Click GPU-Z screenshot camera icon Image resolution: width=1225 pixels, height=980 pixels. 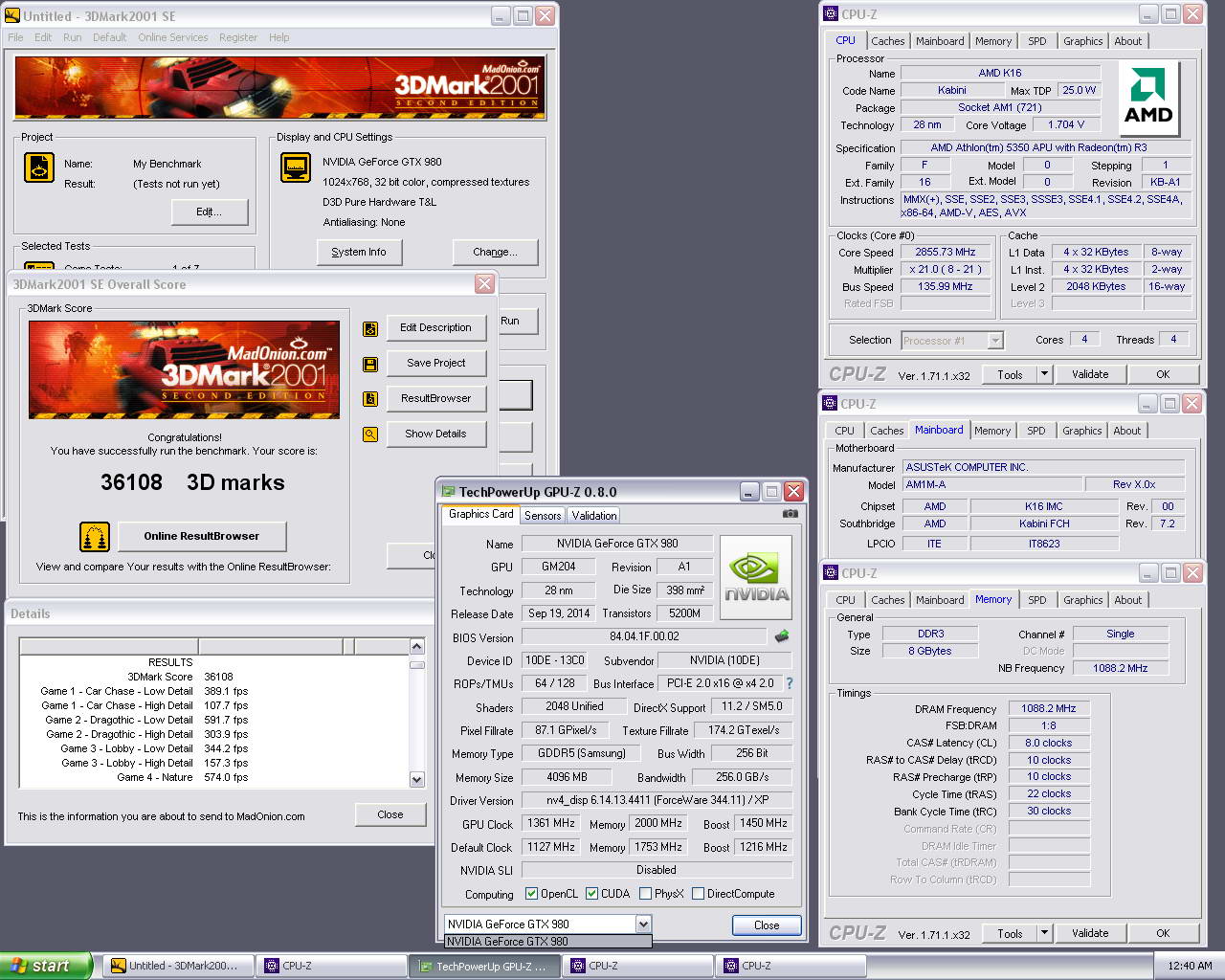click(x=790, y=514)
